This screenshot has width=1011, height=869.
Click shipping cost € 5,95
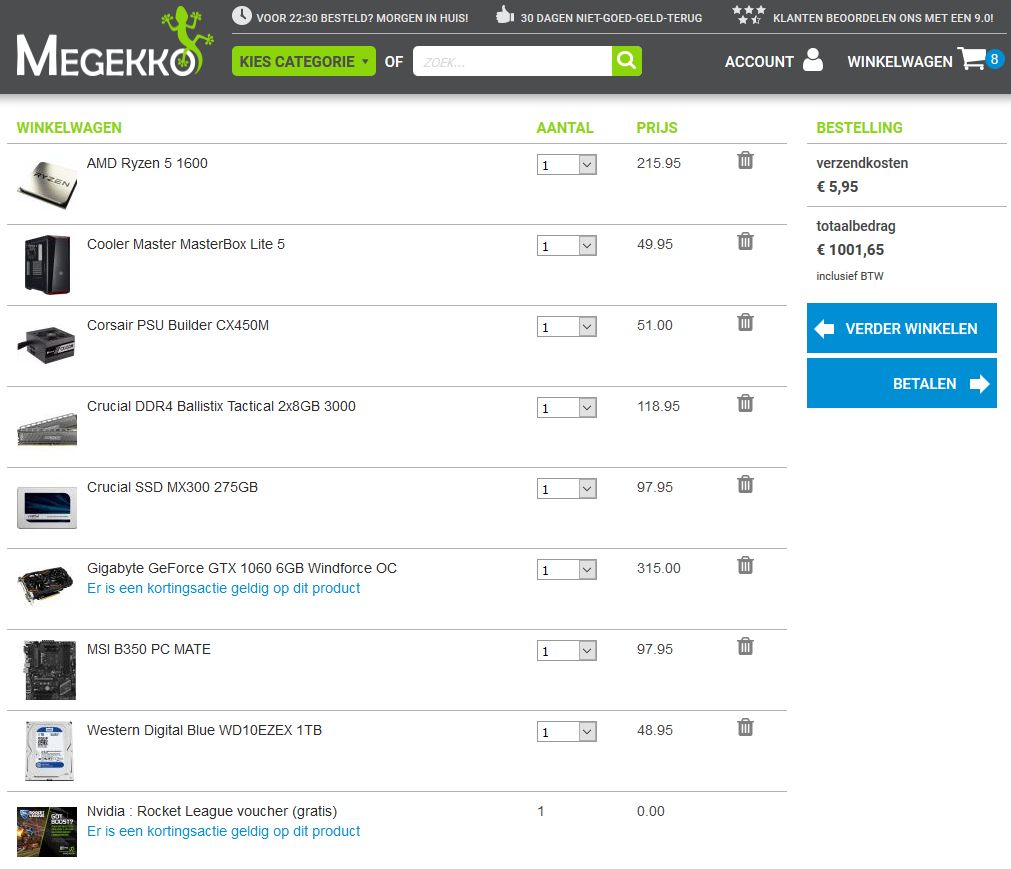click(x=837, y=187)
